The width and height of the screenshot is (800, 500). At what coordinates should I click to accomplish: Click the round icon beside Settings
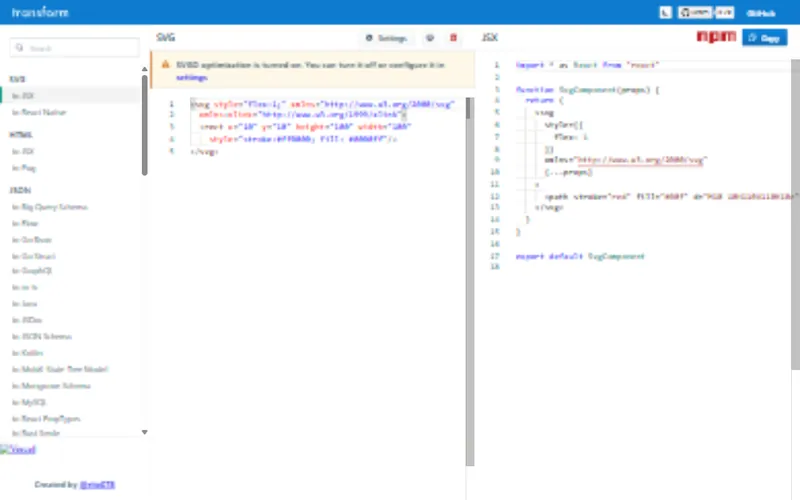coord(430,38)
